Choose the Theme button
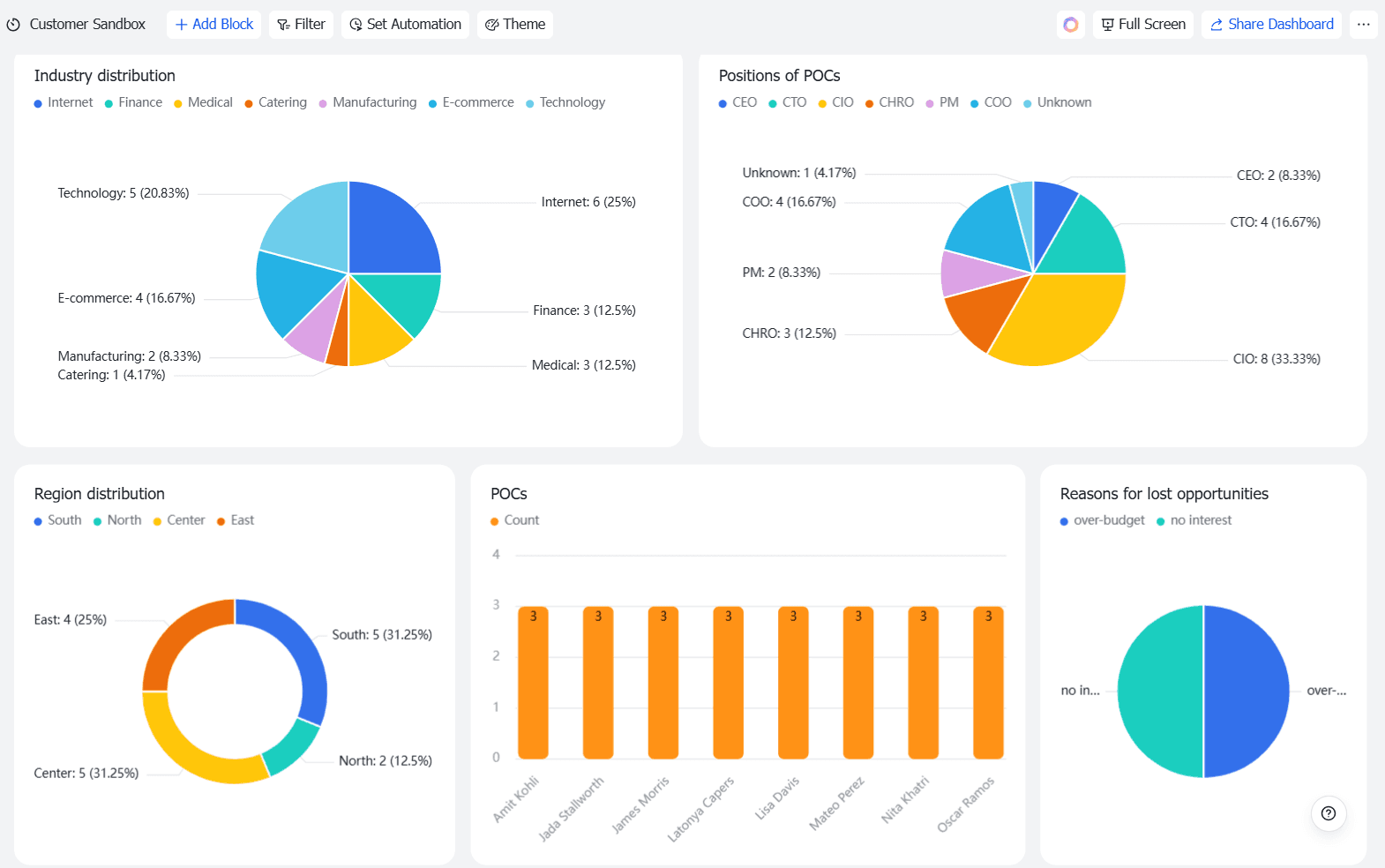 click(515, 25)
